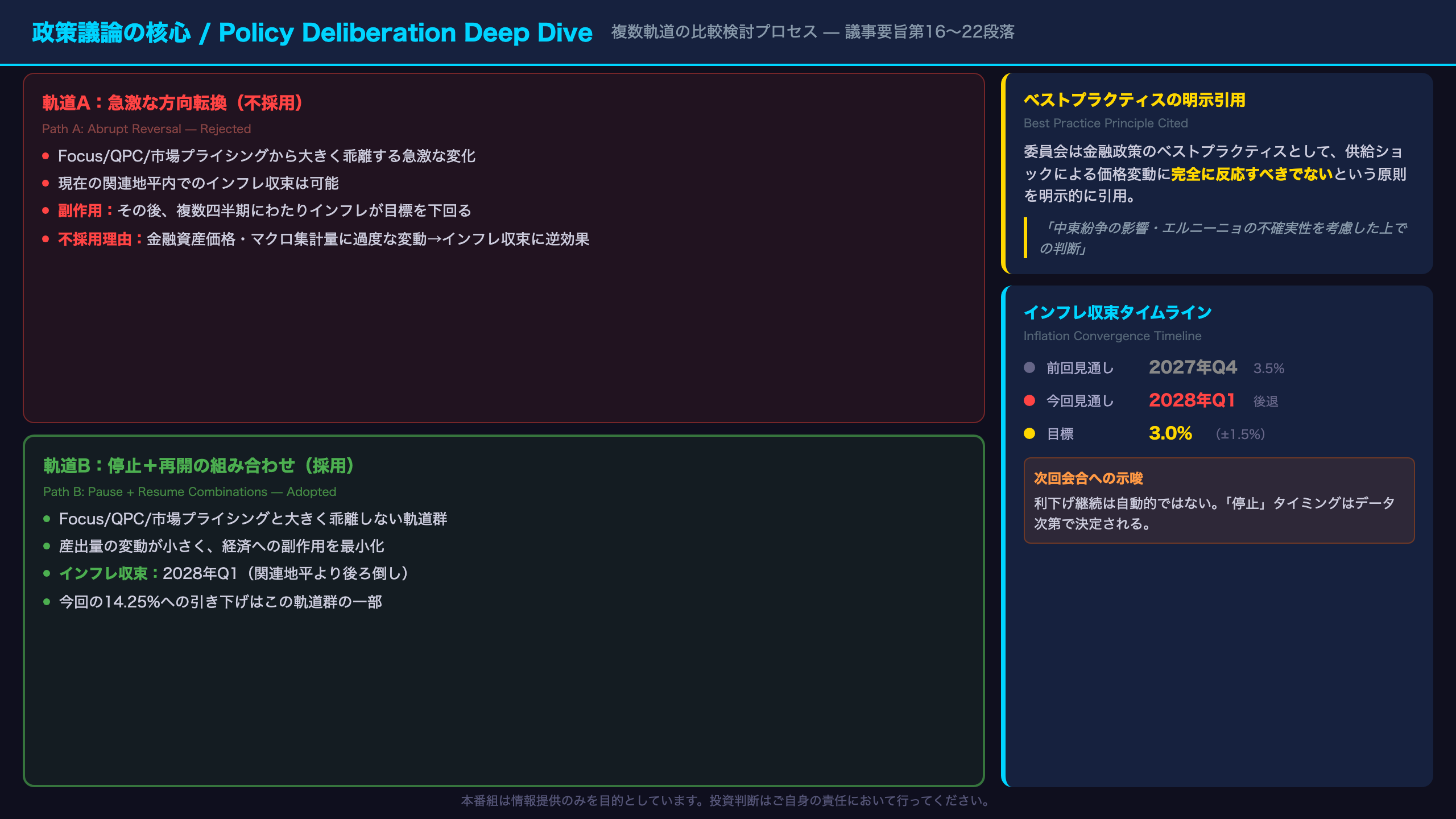Click bullet 'Focus/QPC/市場プライシングと大きく乖離しない軌道群'
This screenshot has width=1456, height=819.
[x=253, y=519]
